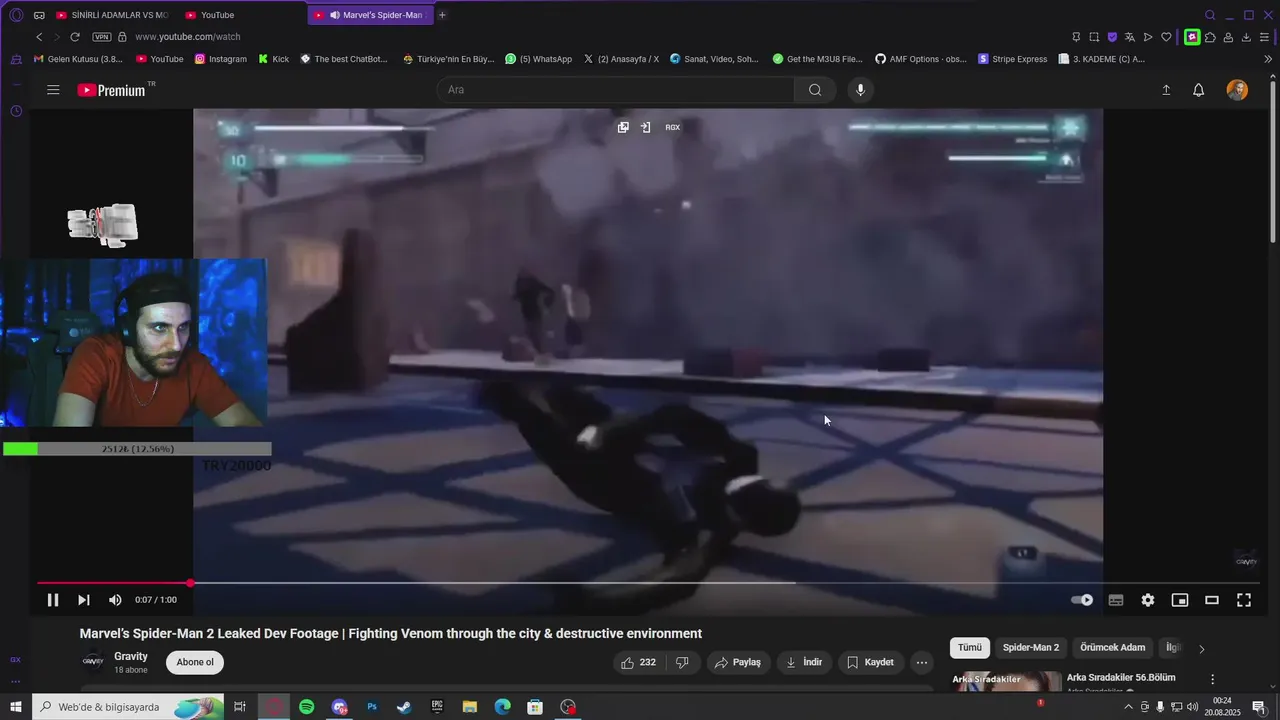Switch to the 'SİNİRLİ ADAMLAR VS' tab

(113, 15)
